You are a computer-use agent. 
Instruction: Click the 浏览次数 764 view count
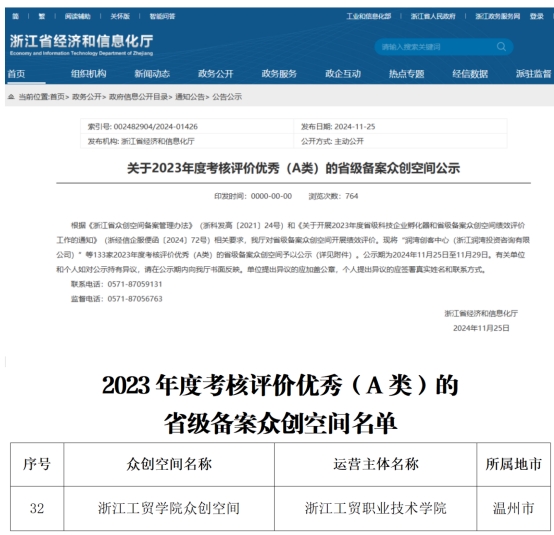(x=334, y=196)
